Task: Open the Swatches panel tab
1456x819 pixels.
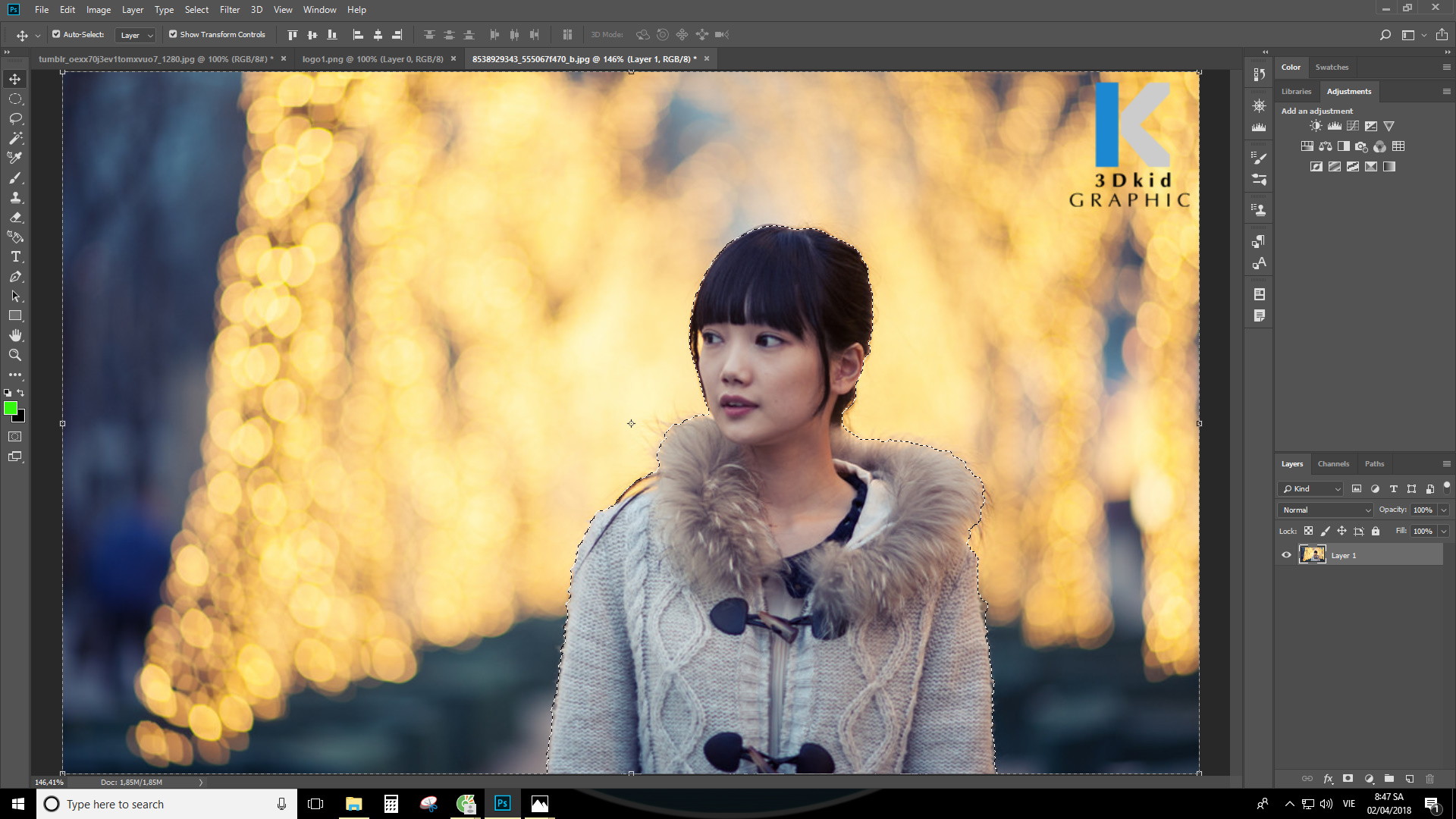Action: [x=1332, y=67]
